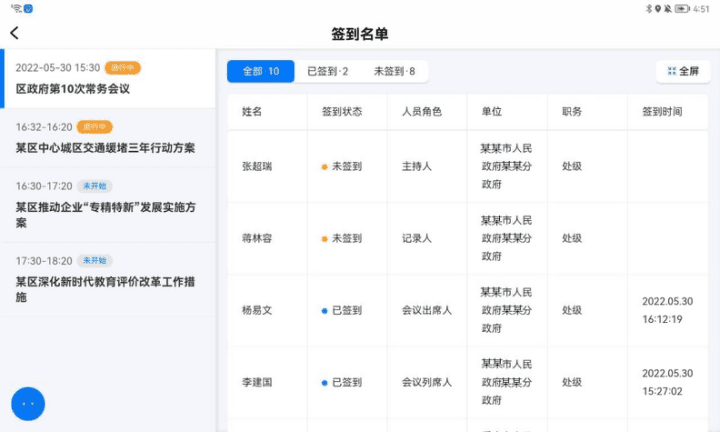Open the 区政府第10次常务会议 meeting item
Viewport: 720px width, 433px height.
[108, 79]
